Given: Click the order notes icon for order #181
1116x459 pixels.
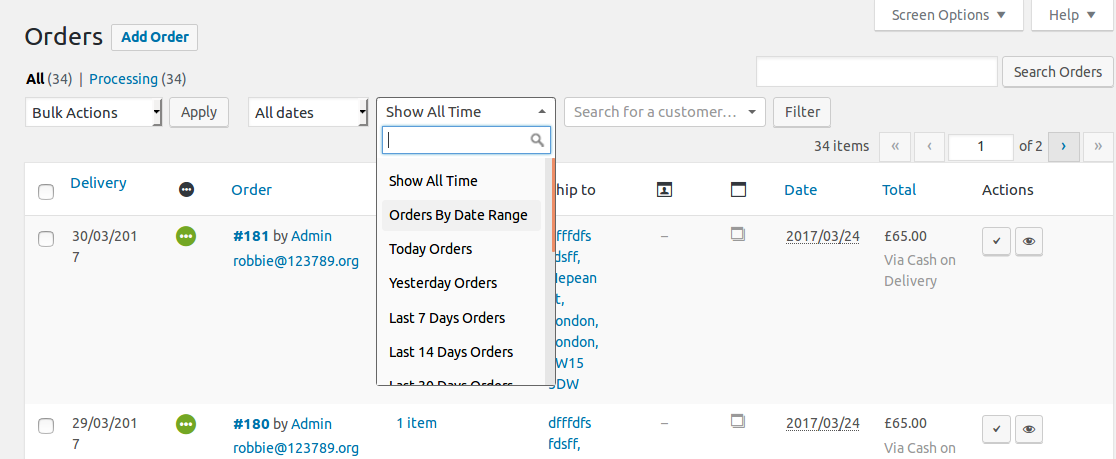Looking at the screenshot, I should pos(738,235).
